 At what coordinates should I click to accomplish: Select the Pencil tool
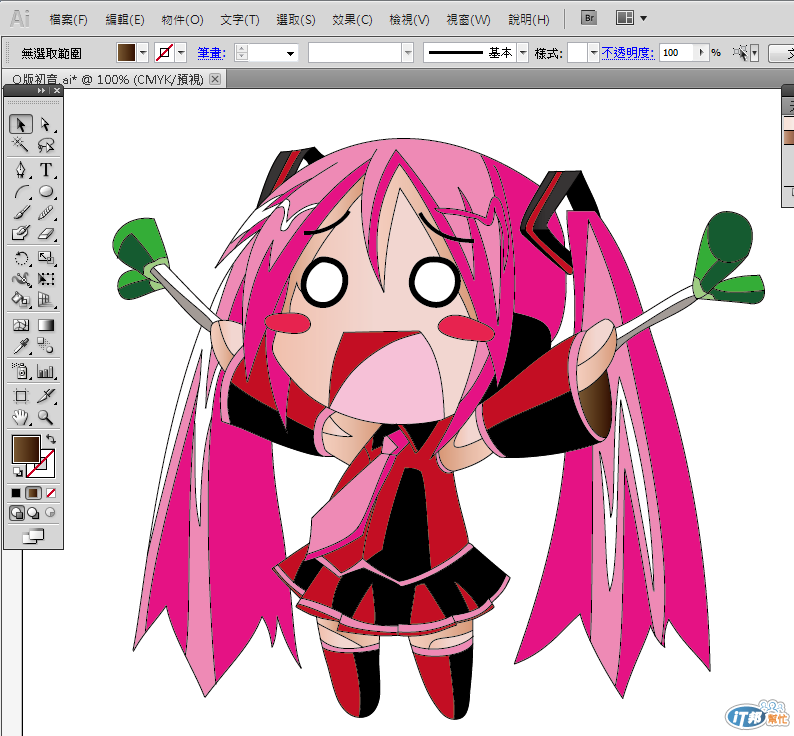click(46, 213)
